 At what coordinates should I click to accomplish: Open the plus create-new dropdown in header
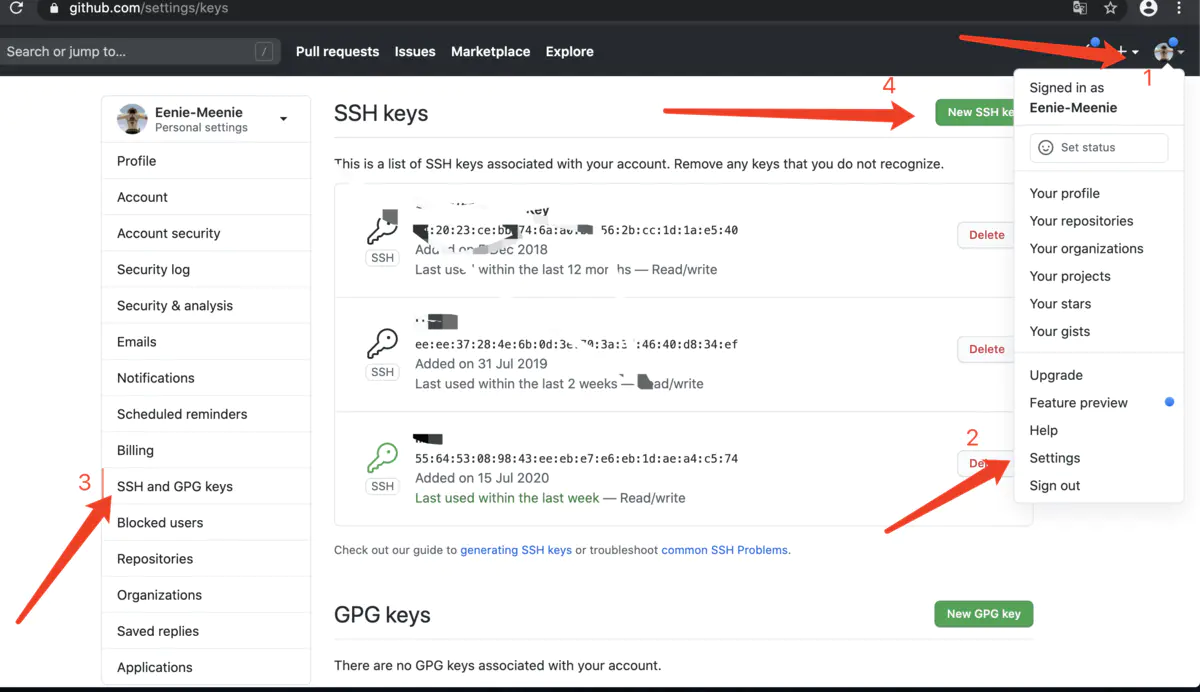point(1128,52)
